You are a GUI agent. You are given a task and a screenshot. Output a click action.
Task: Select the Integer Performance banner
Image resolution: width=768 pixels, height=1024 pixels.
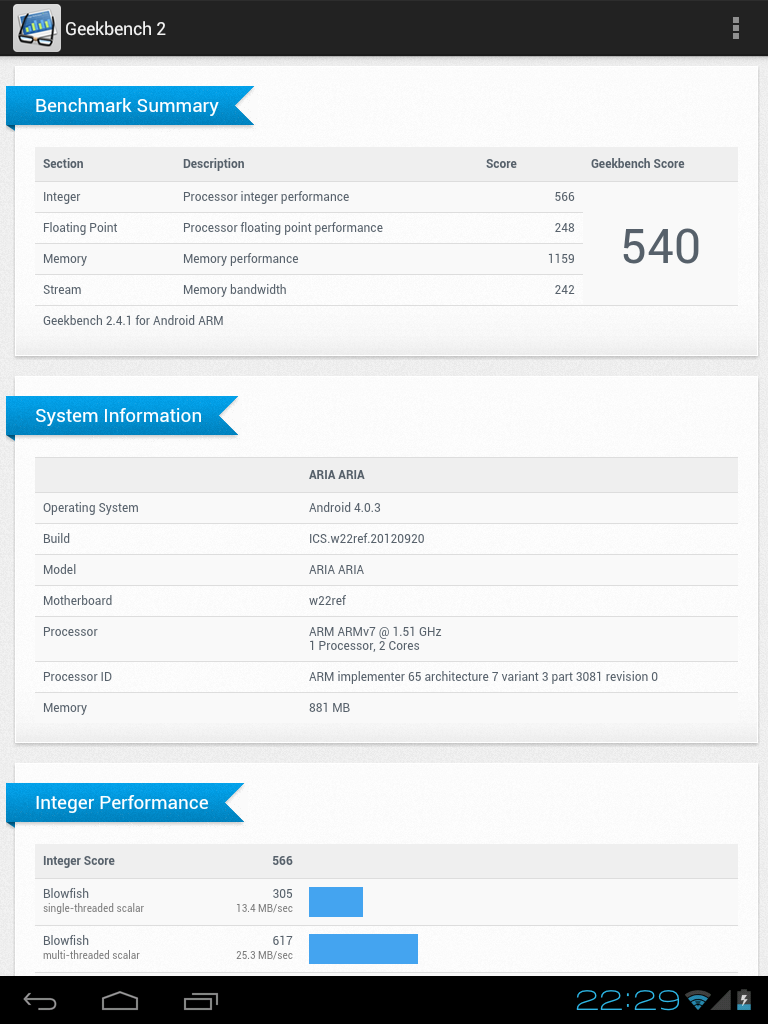coord(122,803)
